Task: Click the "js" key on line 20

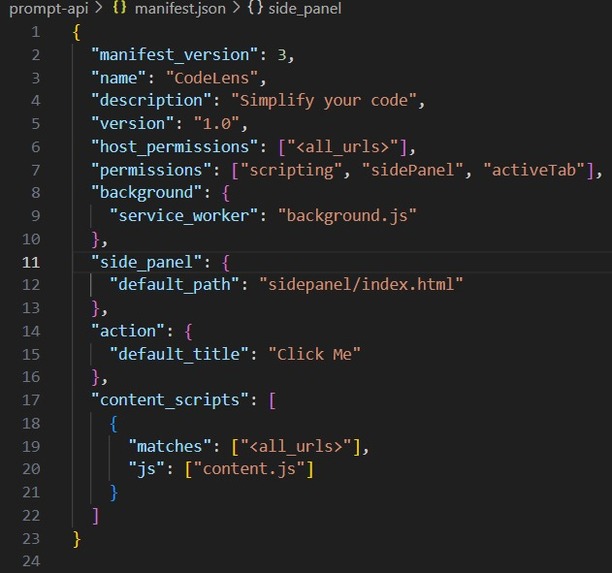Action: (146, 469)
